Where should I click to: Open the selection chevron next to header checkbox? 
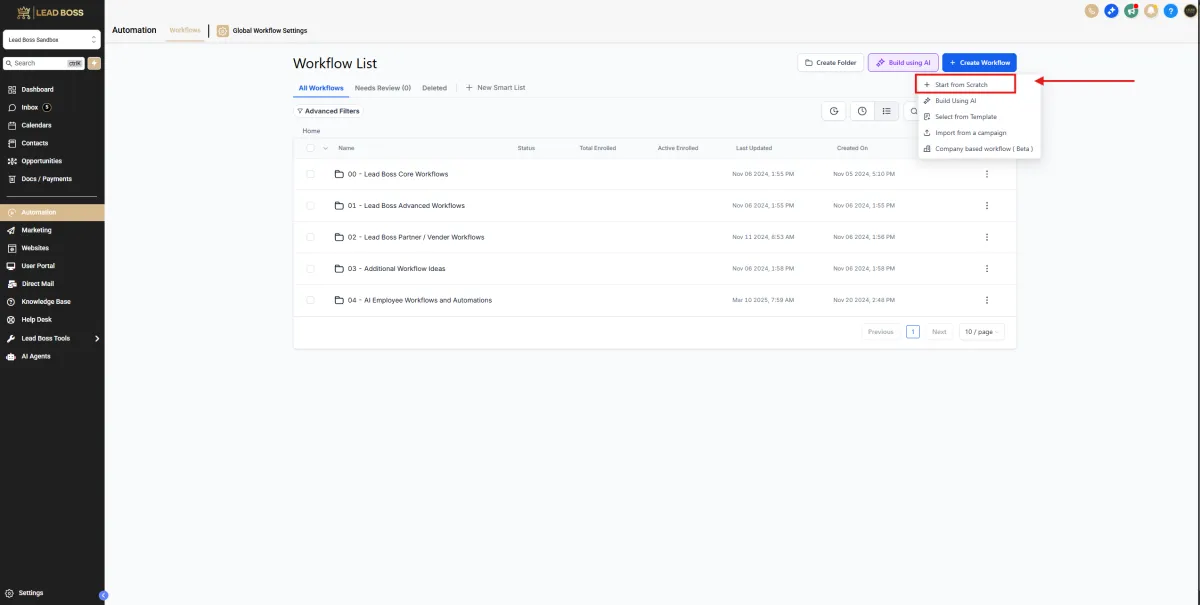tap(325, 148)
